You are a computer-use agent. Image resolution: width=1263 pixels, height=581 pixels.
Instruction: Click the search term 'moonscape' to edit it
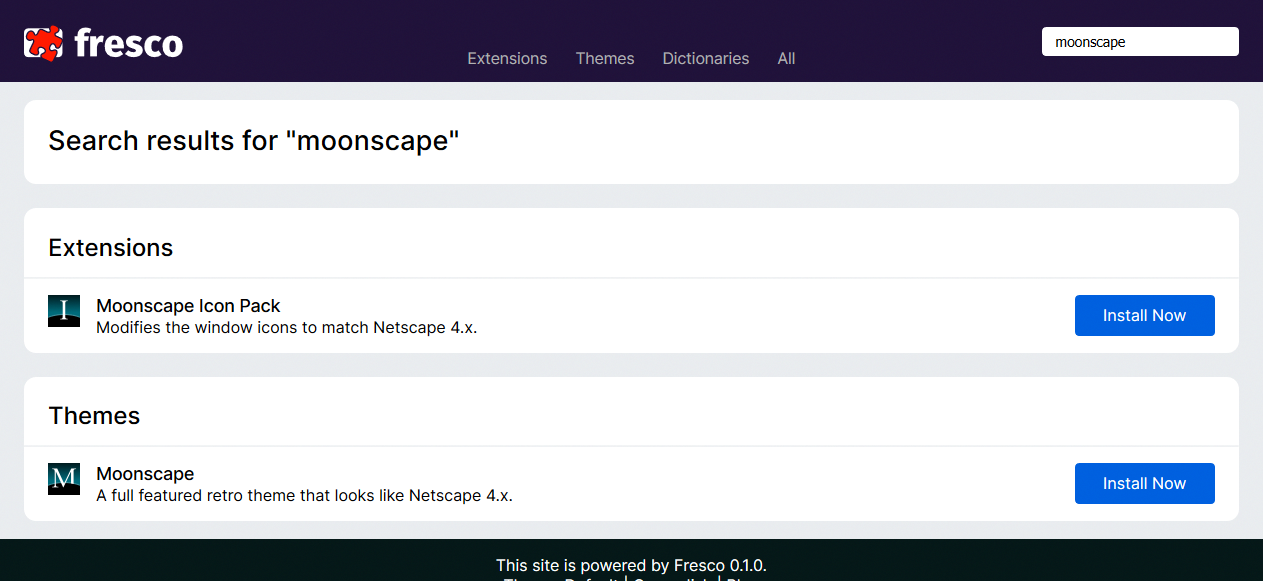click(1090, 41)
